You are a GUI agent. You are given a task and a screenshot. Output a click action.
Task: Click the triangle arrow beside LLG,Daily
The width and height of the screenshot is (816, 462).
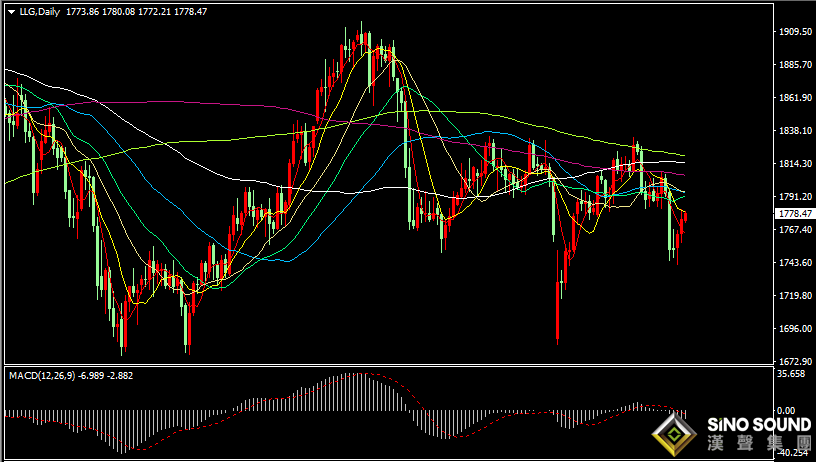click(x=12, y=11)
